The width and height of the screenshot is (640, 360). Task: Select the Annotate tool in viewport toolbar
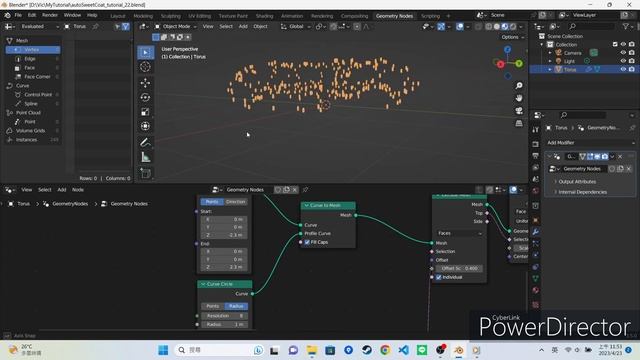pyautogui.click(x=145, y=142)
